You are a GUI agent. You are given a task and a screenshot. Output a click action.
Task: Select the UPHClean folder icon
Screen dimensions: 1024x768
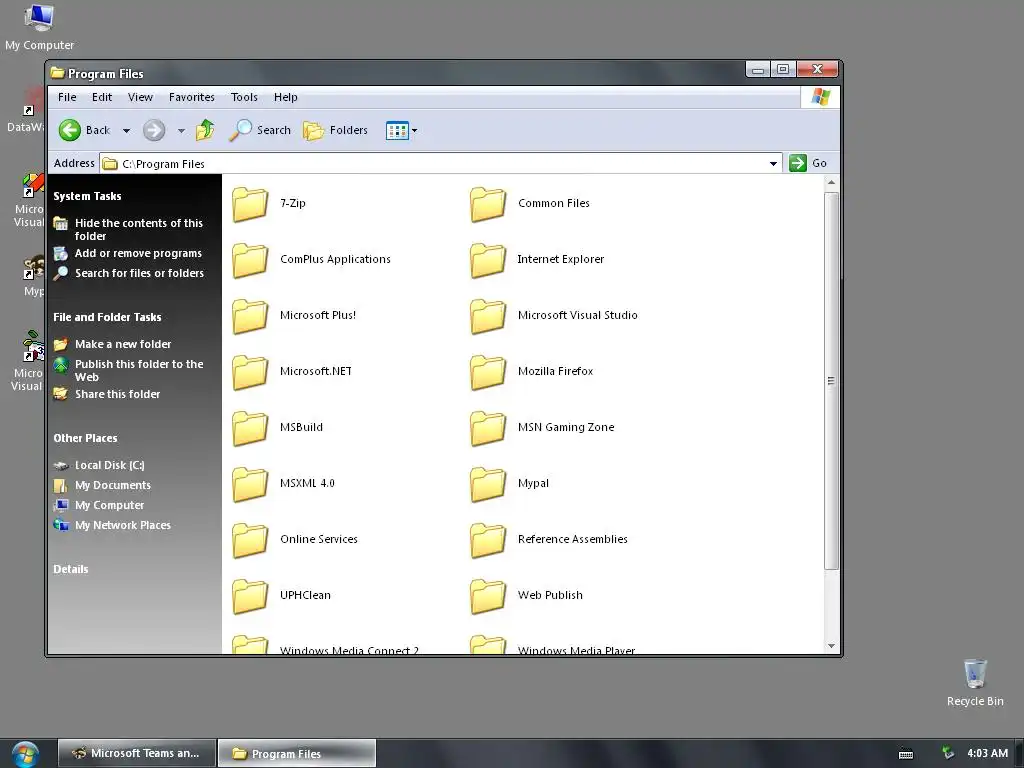pos(250,596)
